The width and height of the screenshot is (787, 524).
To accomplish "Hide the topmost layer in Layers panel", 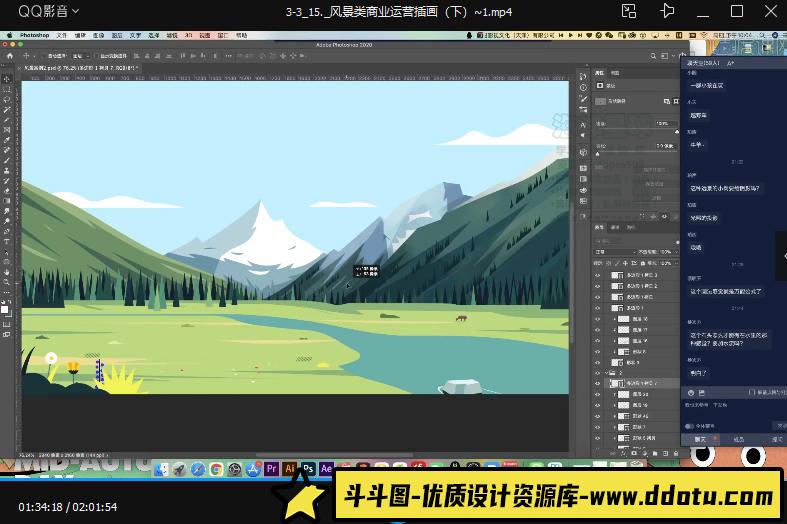I will click(x=597, y=275).
